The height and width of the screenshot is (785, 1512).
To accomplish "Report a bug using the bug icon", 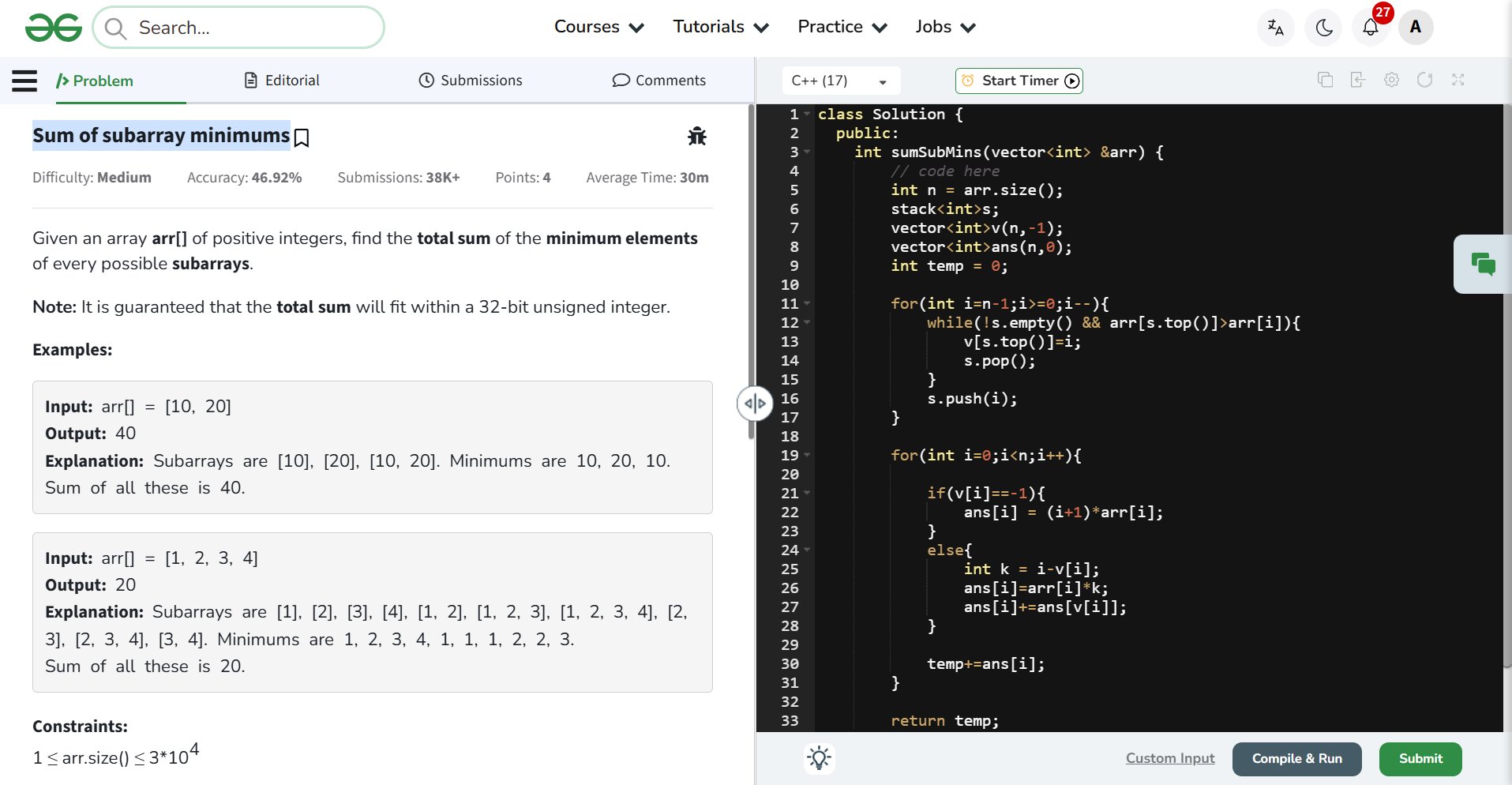I will [696, 137].
